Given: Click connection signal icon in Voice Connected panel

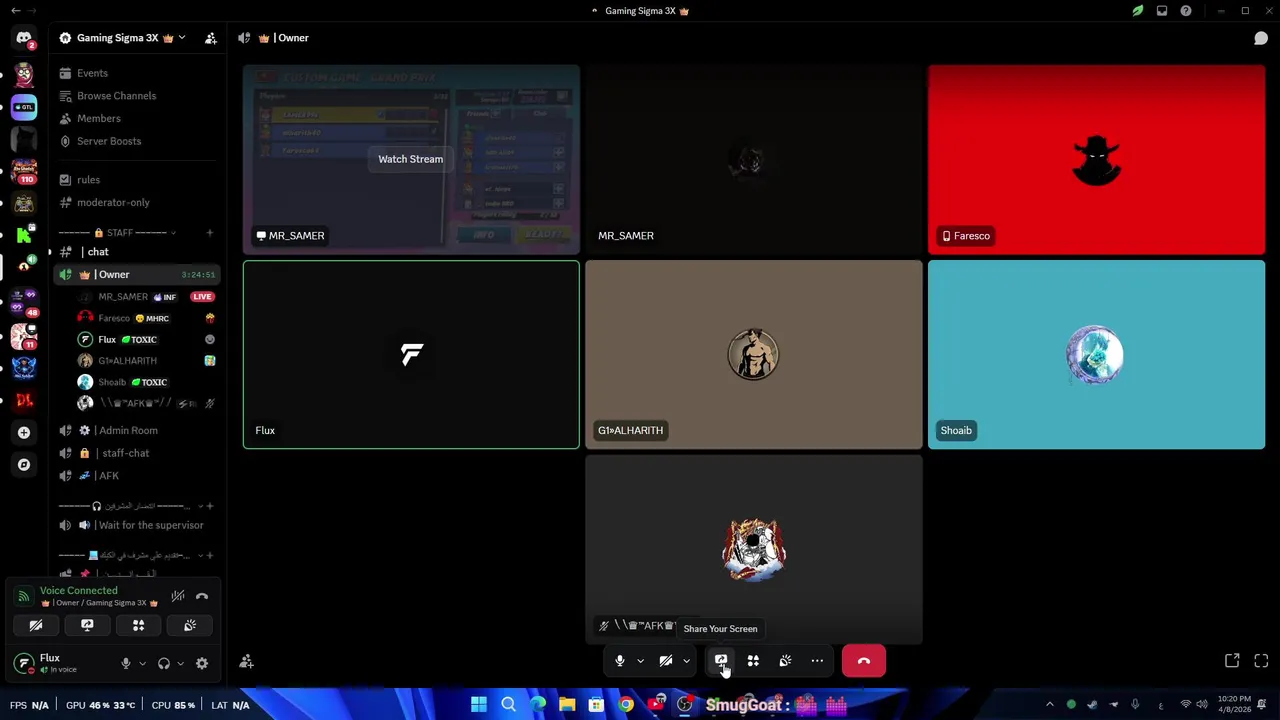Looking at the screenshot, I should (24, 596).
